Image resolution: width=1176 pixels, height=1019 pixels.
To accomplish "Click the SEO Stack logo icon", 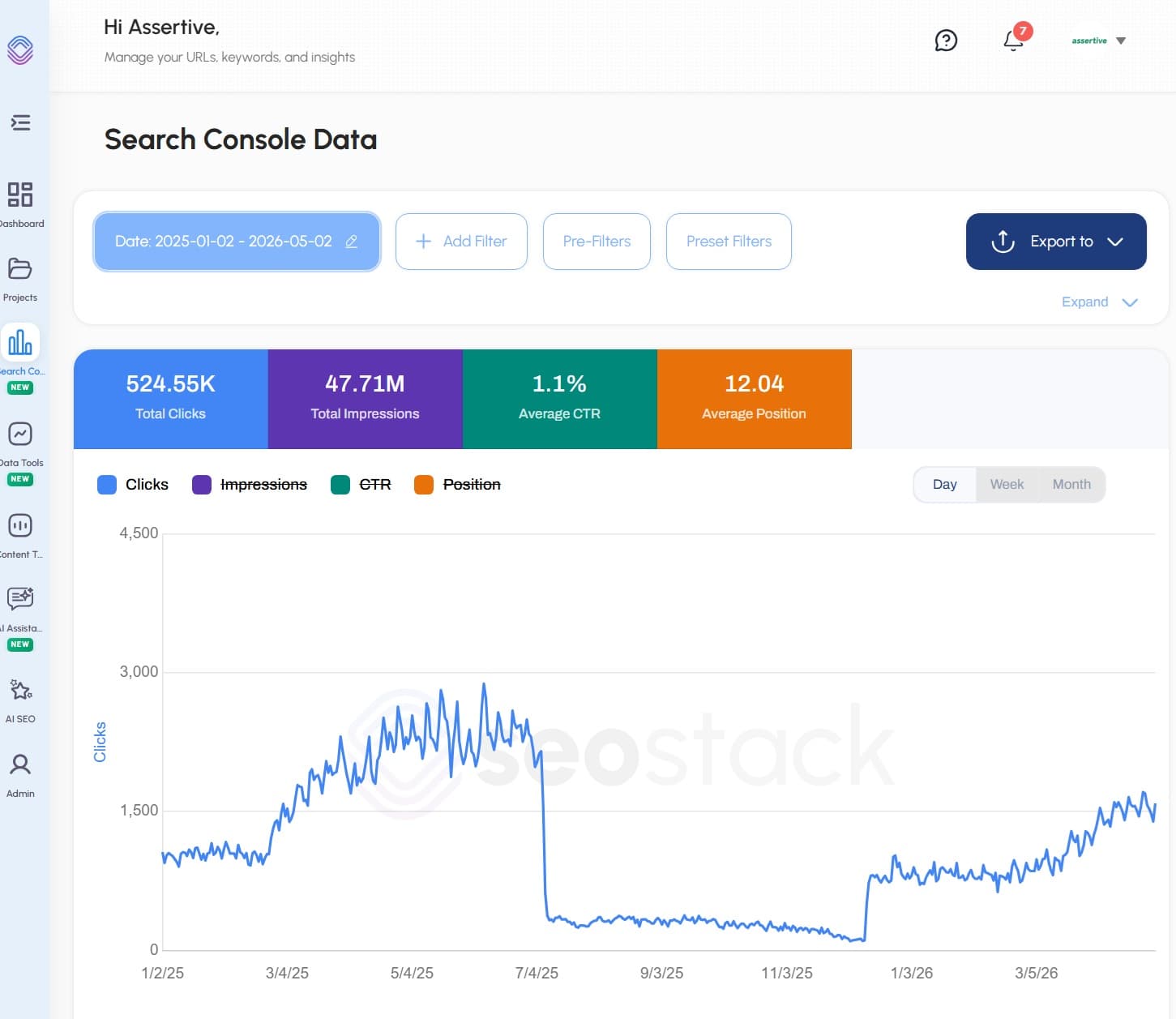I will (20, 50).
